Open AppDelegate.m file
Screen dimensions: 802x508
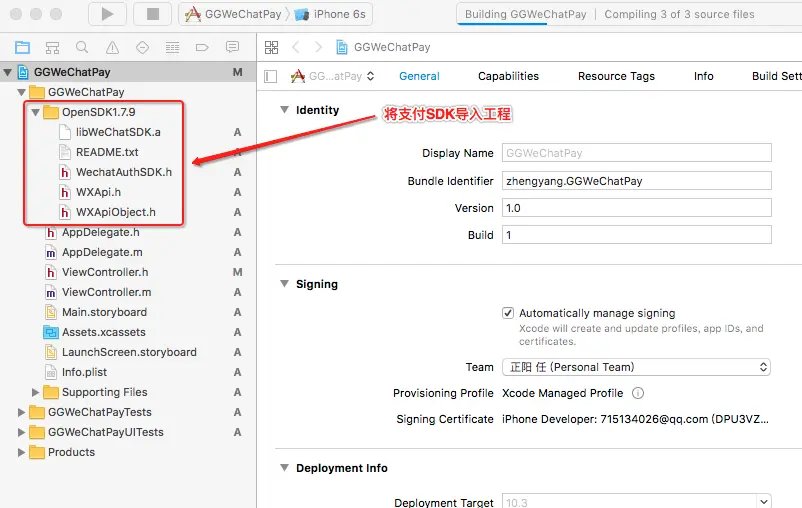[102, 252]
